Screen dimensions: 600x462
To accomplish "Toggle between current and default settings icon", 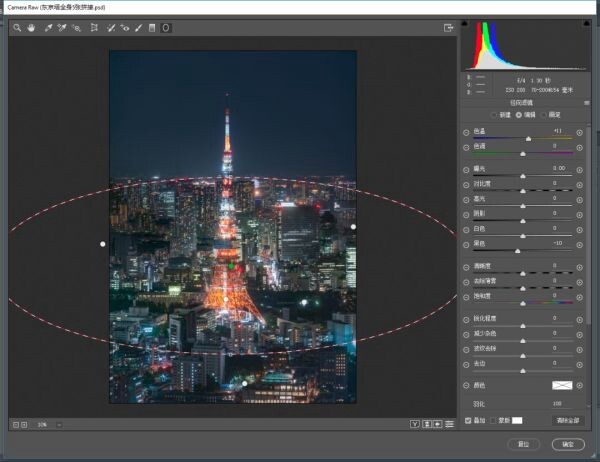I will [450, 424].
